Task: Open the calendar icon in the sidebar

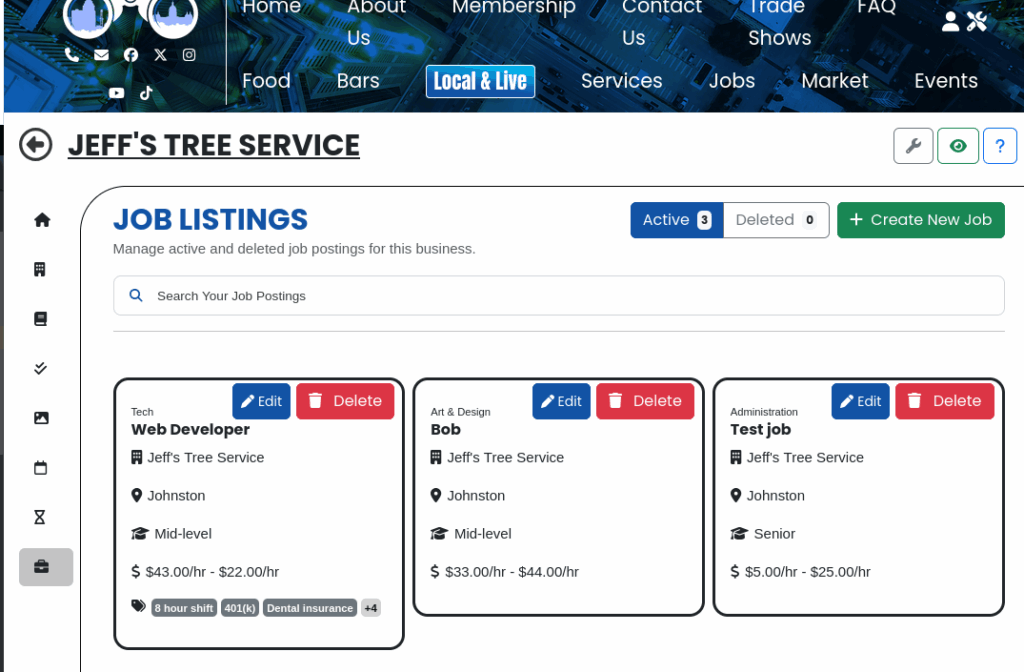Action: (41, 468)
